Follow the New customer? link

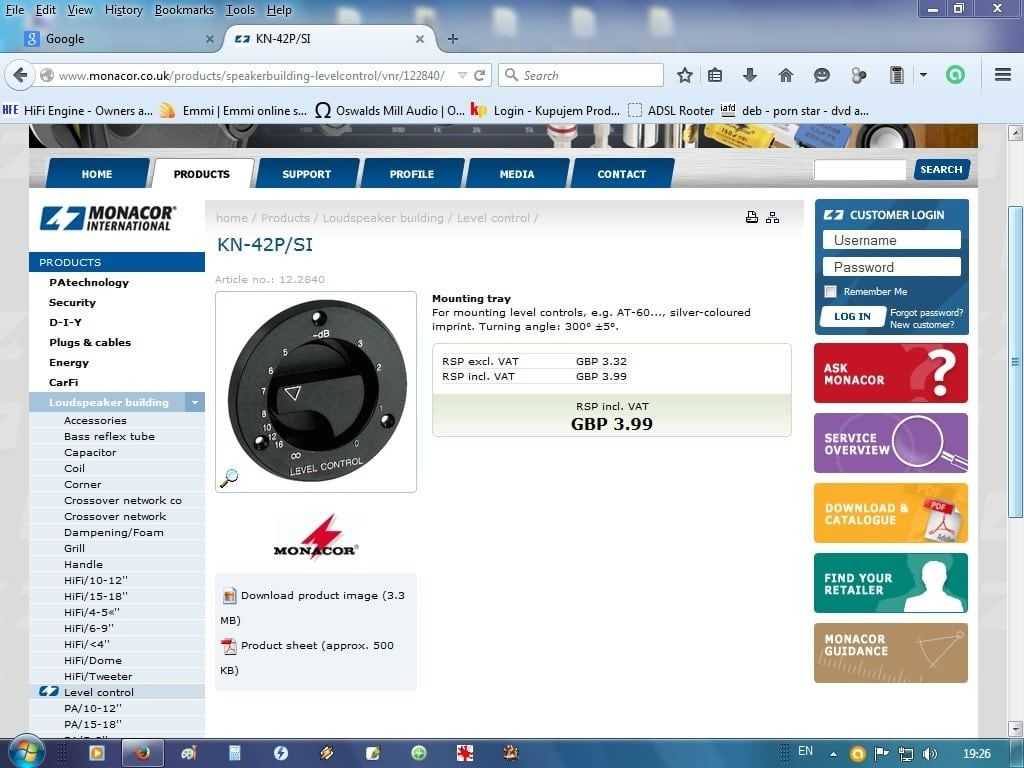[x=921, y=325]
